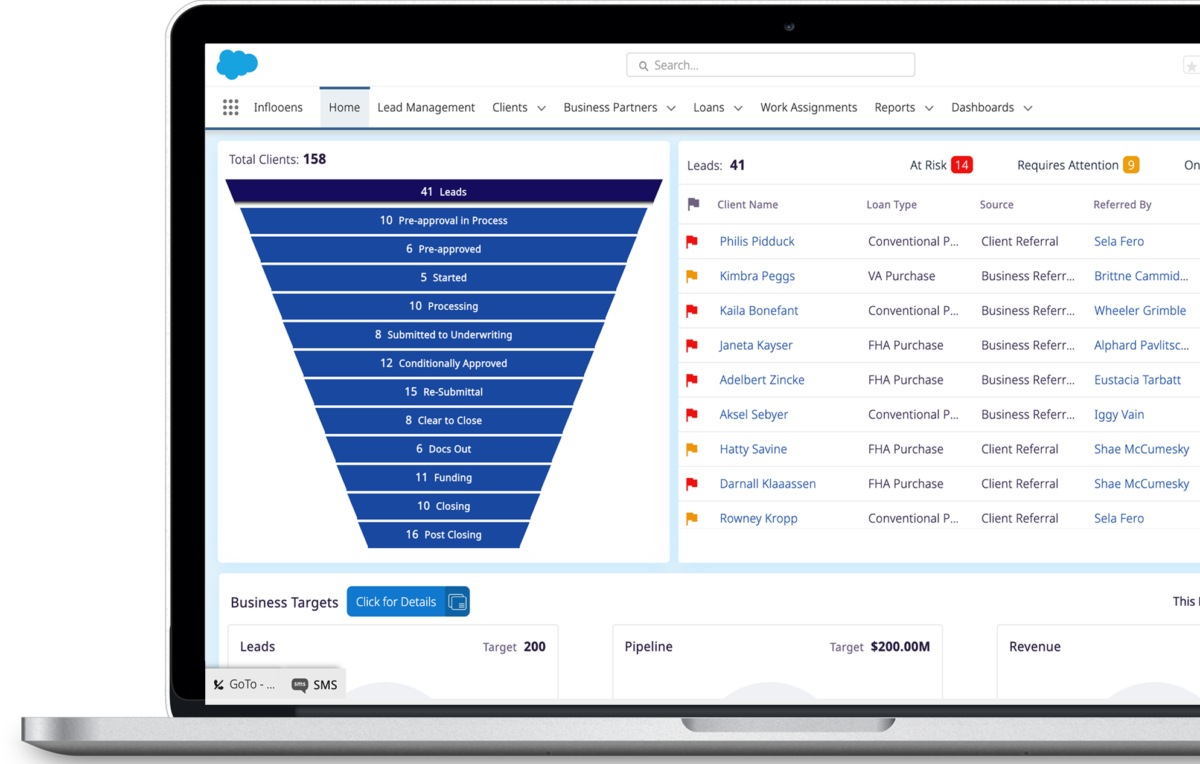Select the flag icon column header
Viewport: 1200px width, 764px height.
click(x=692, y=204)
